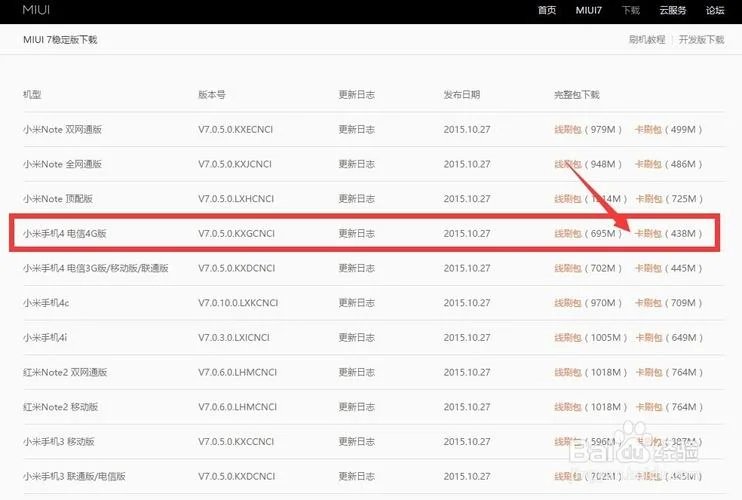The height and width of the screenshot is (500, 742).
Task: Select the 下载 menu item
Action: [x=631, y=10]
